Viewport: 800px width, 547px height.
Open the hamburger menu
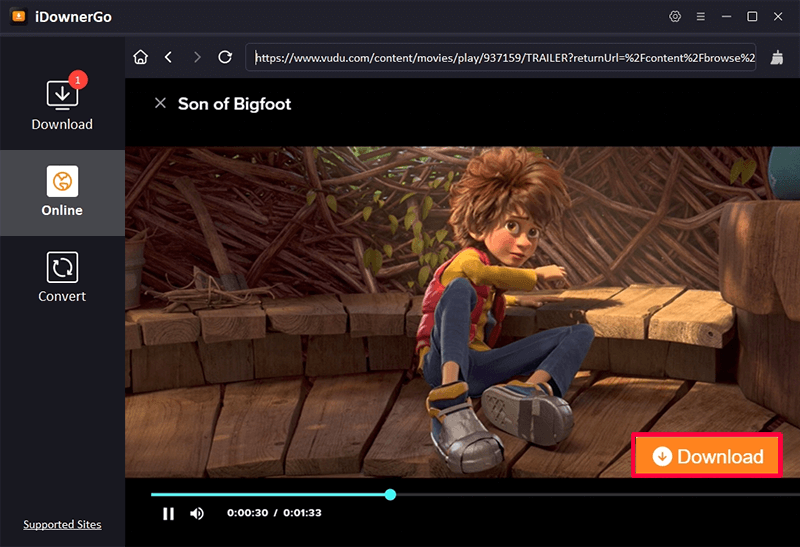[x=701, y=17]
